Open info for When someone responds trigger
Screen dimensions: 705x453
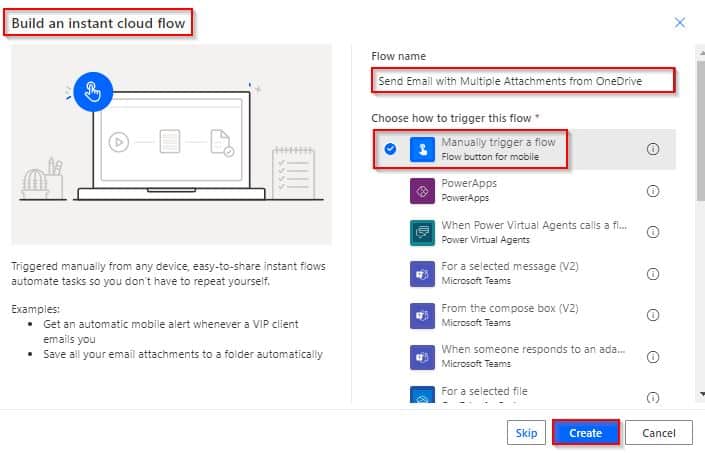(653, 357)
